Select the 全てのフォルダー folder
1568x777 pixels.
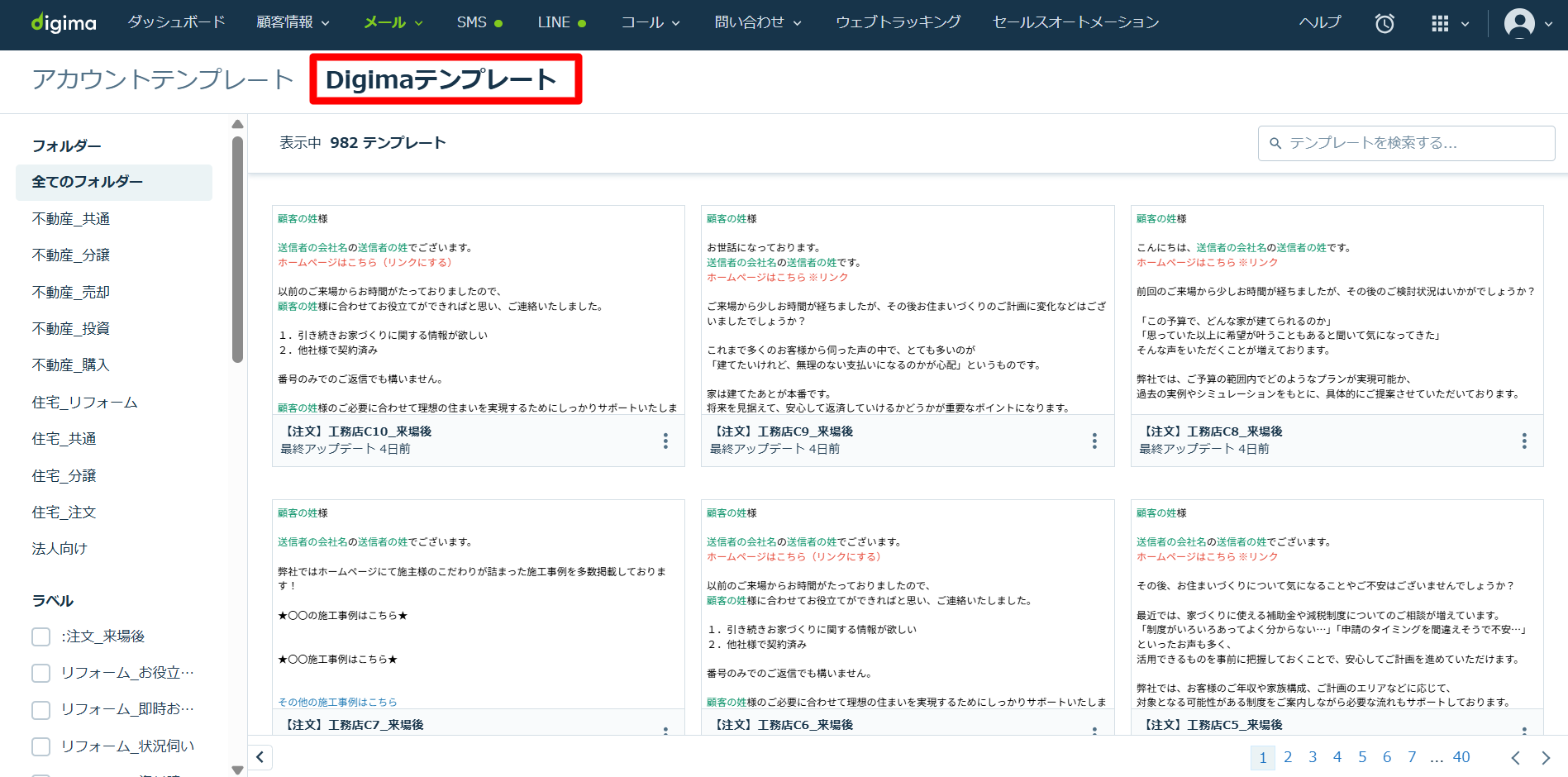point(114,182)
